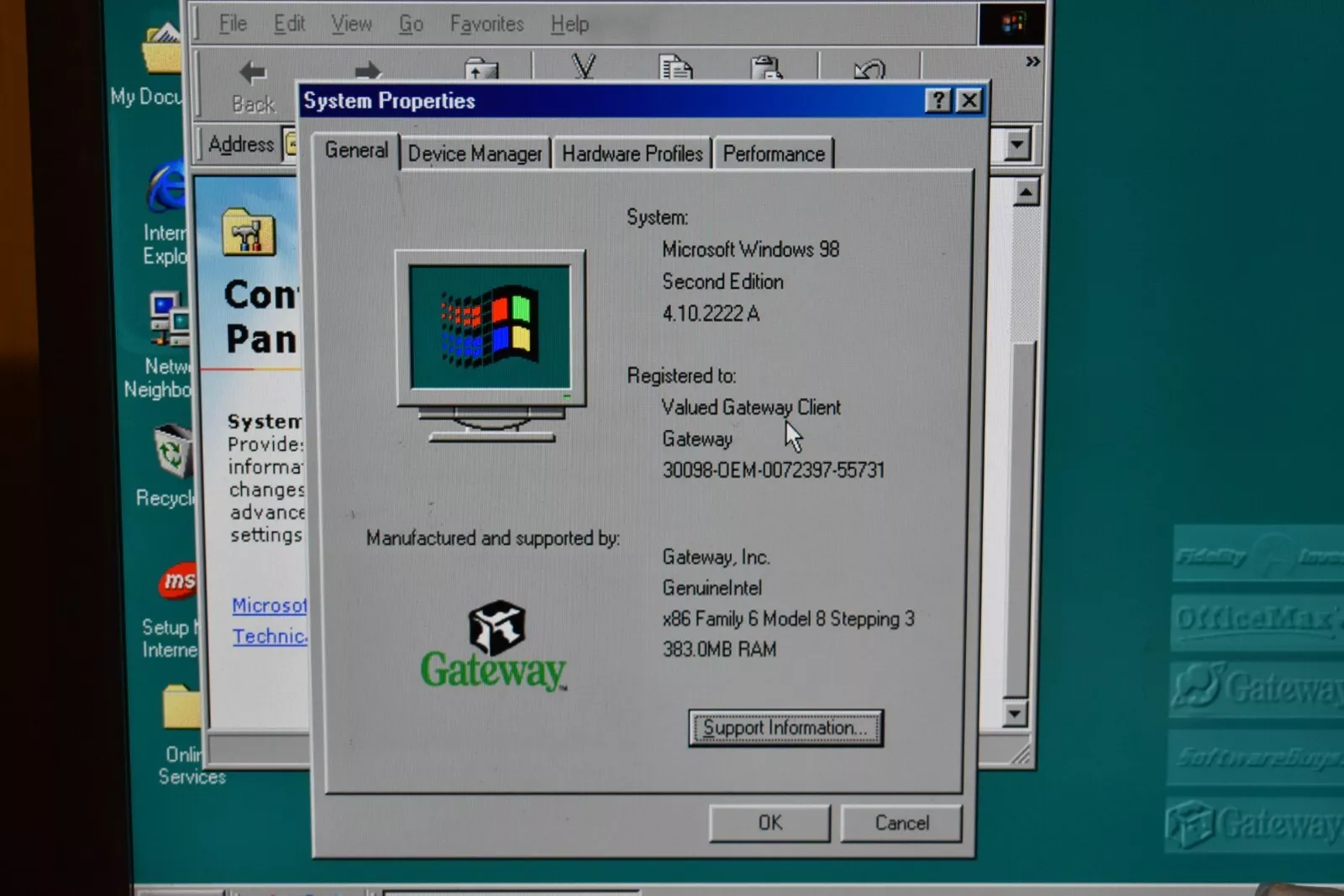1344x896 pixels.
Task: Click the OfficeMax channel bar item
Action: click(1257, 621)
